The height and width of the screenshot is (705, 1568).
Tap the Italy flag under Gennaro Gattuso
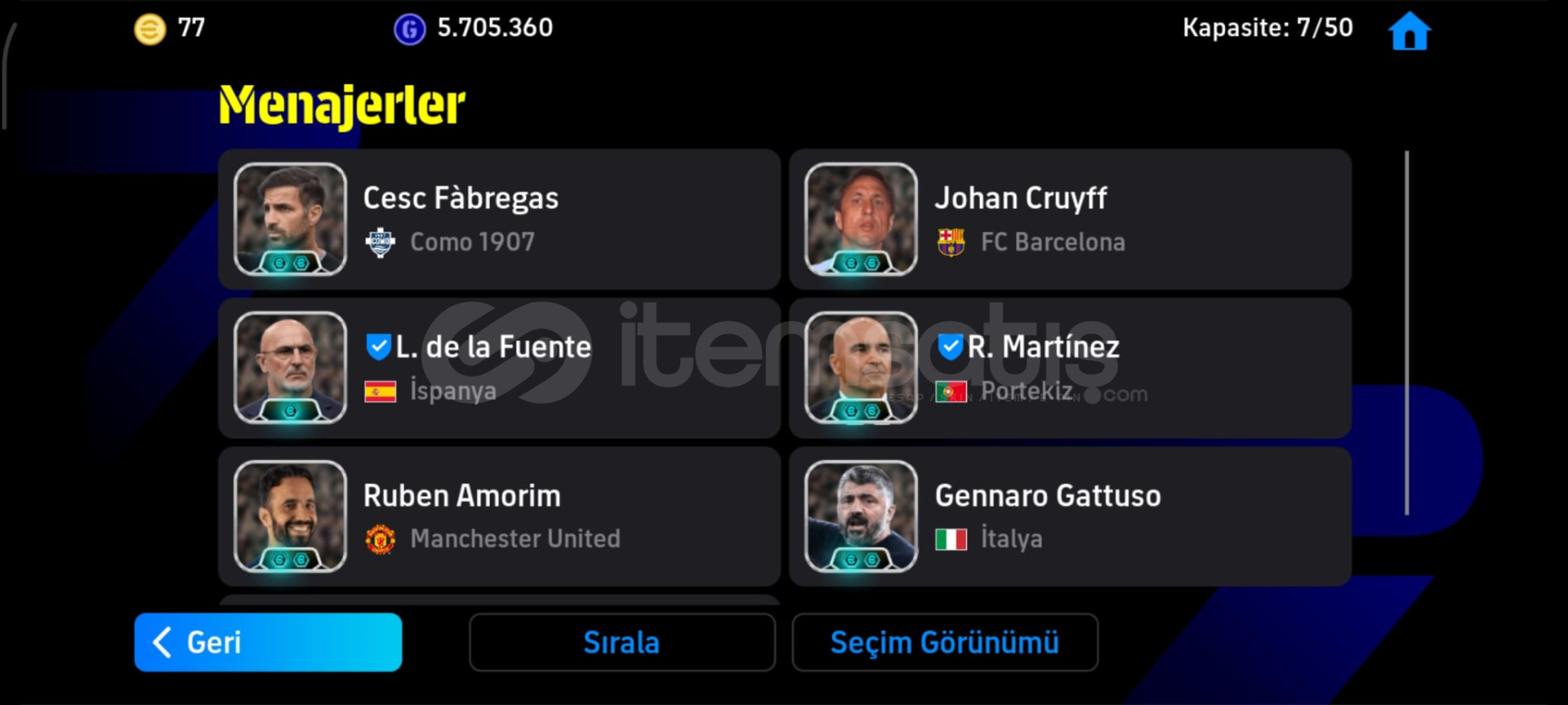click(951, 539)
